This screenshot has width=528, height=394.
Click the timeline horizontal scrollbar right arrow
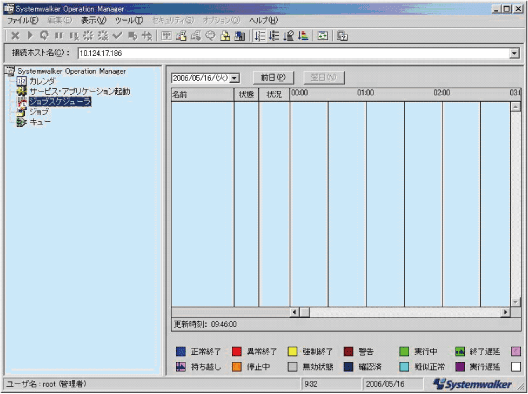[x=505, y=312]
